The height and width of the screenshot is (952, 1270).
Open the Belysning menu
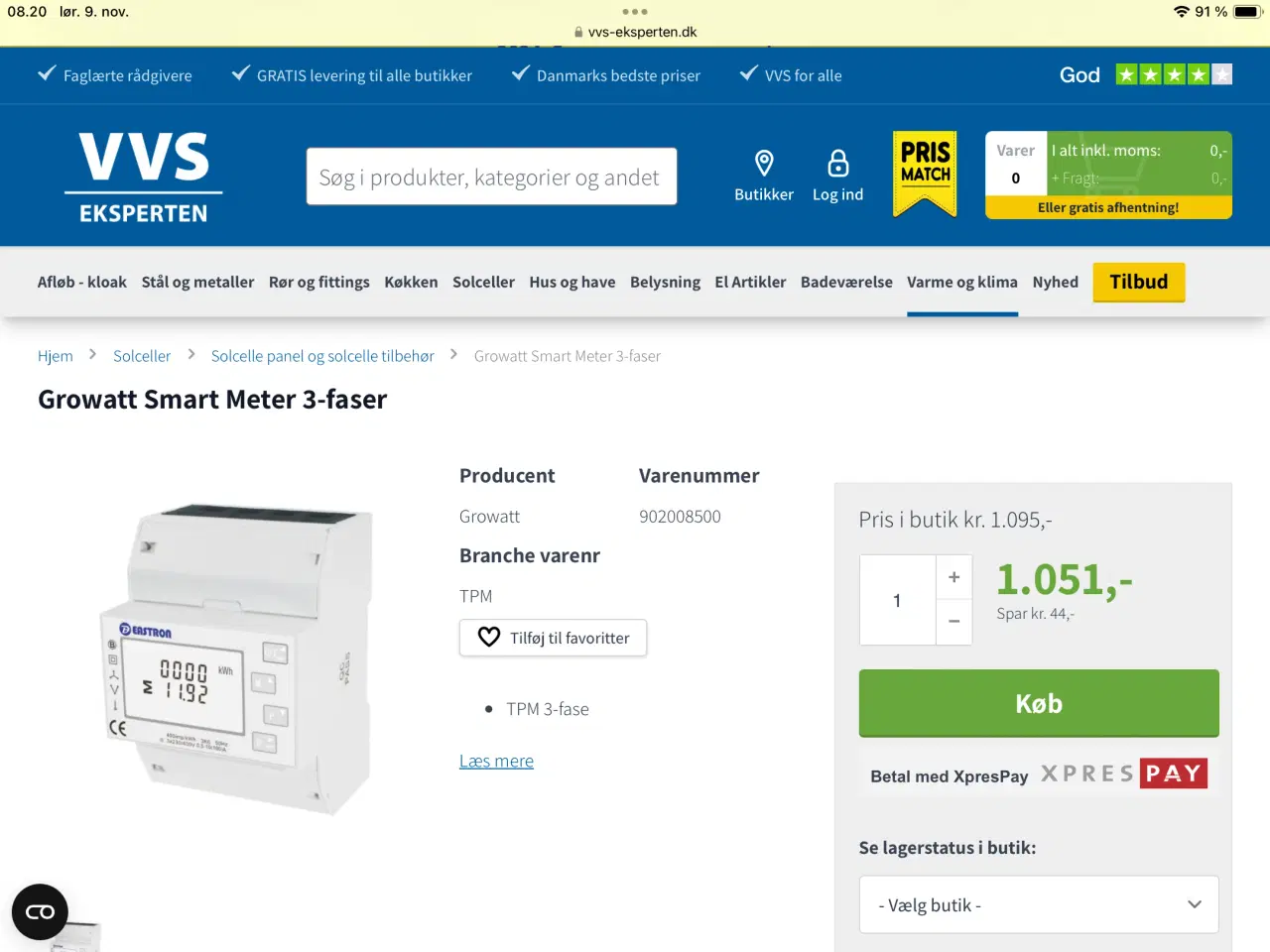click(x=665, y=282)
